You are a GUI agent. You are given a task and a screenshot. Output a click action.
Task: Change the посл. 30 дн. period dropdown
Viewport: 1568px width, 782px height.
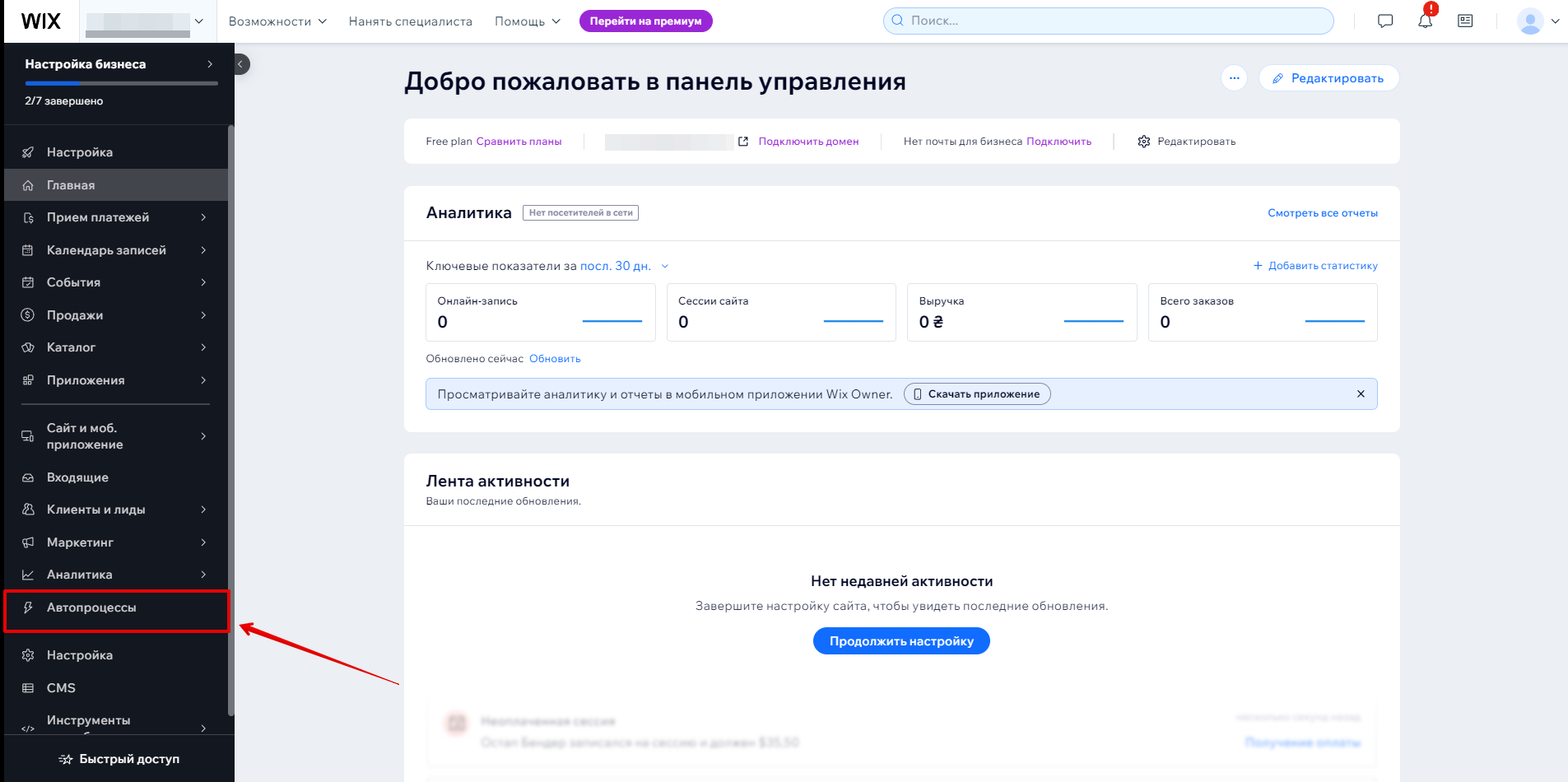[x=624, y=266]
